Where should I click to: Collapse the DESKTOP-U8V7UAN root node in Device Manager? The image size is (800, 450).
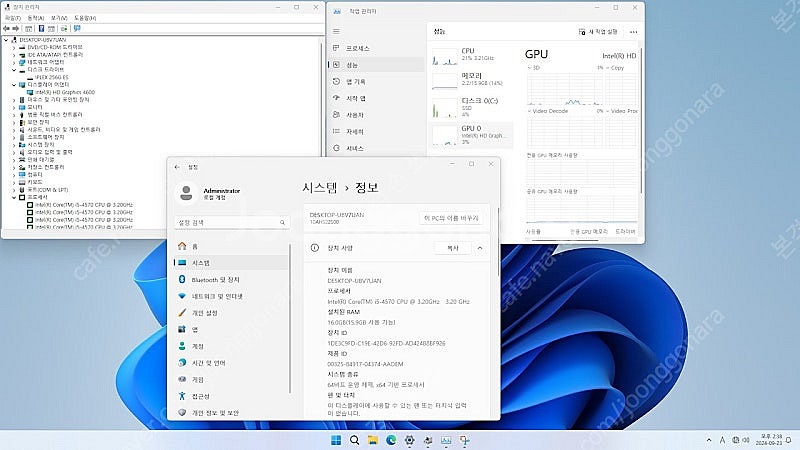click(6, 40)
